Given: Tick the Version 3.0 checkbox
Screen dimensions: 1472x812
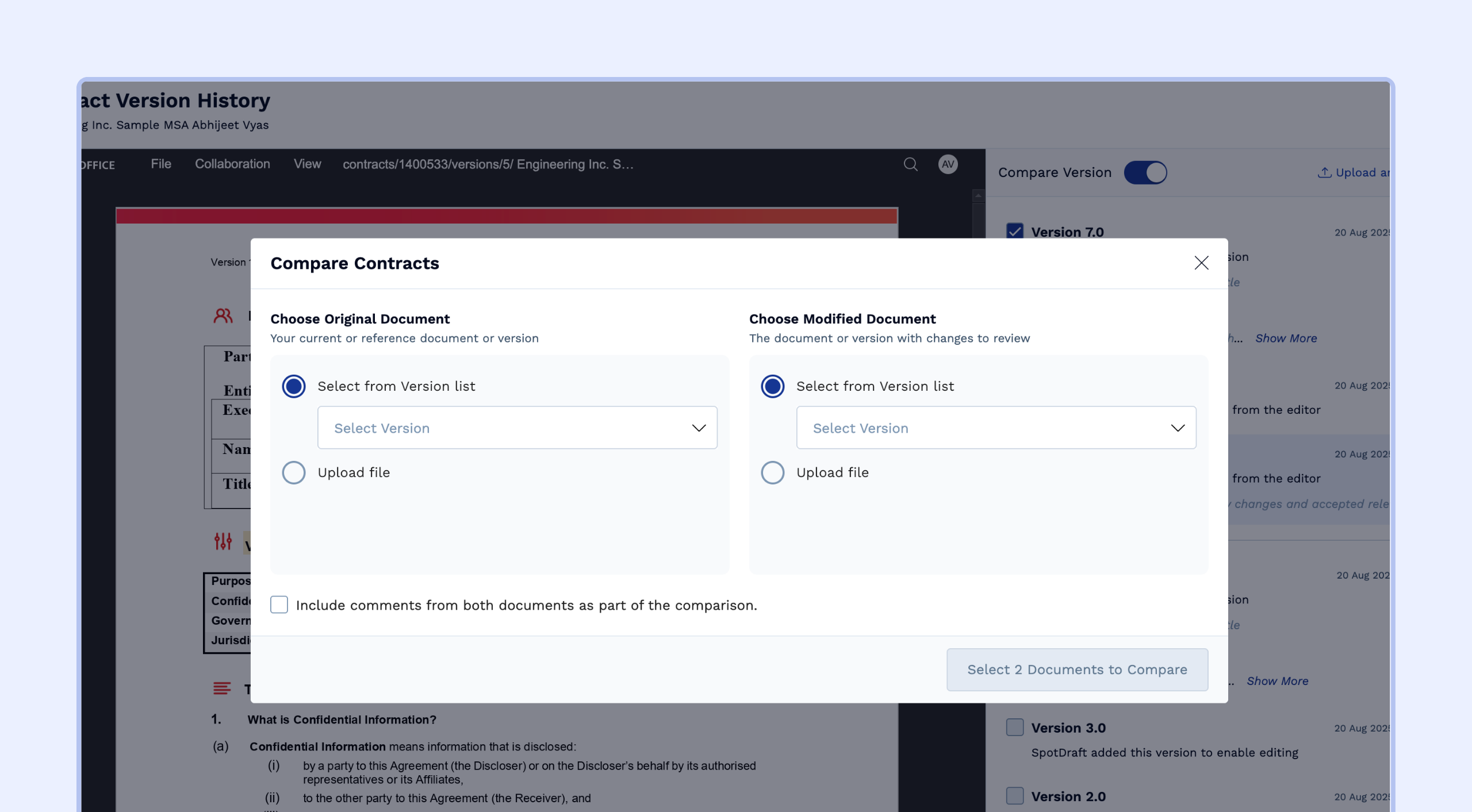Looking at the screenshot, I should coord(1015,728).
